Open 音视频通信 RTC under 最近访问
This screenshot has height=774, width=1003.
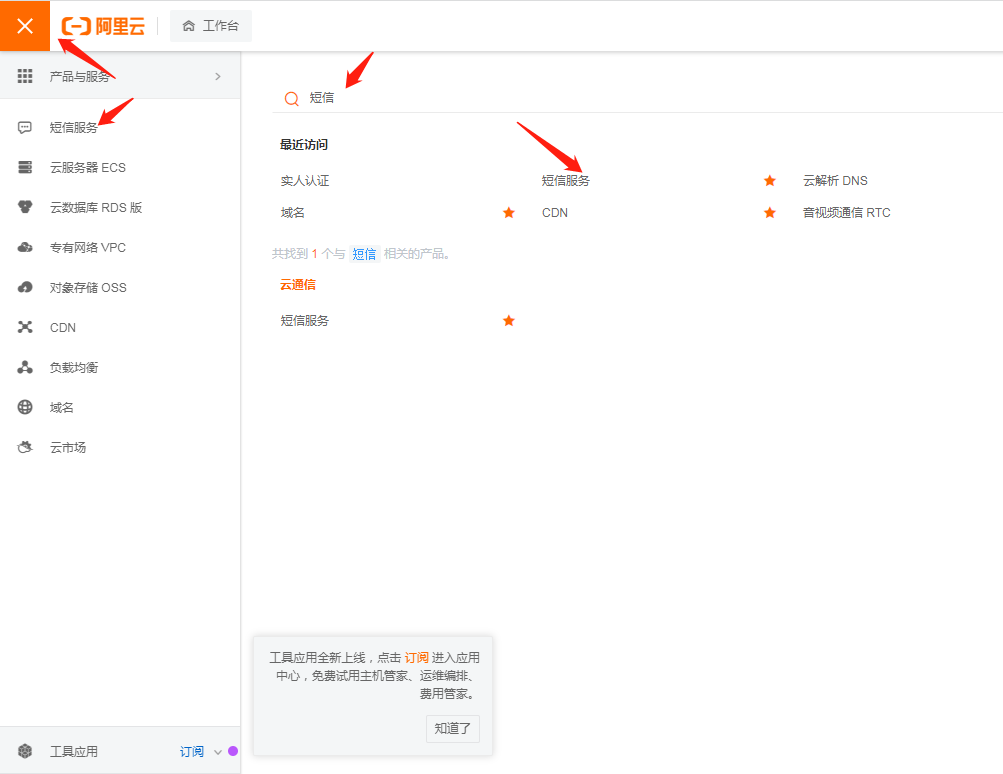(x=846, y=212)
